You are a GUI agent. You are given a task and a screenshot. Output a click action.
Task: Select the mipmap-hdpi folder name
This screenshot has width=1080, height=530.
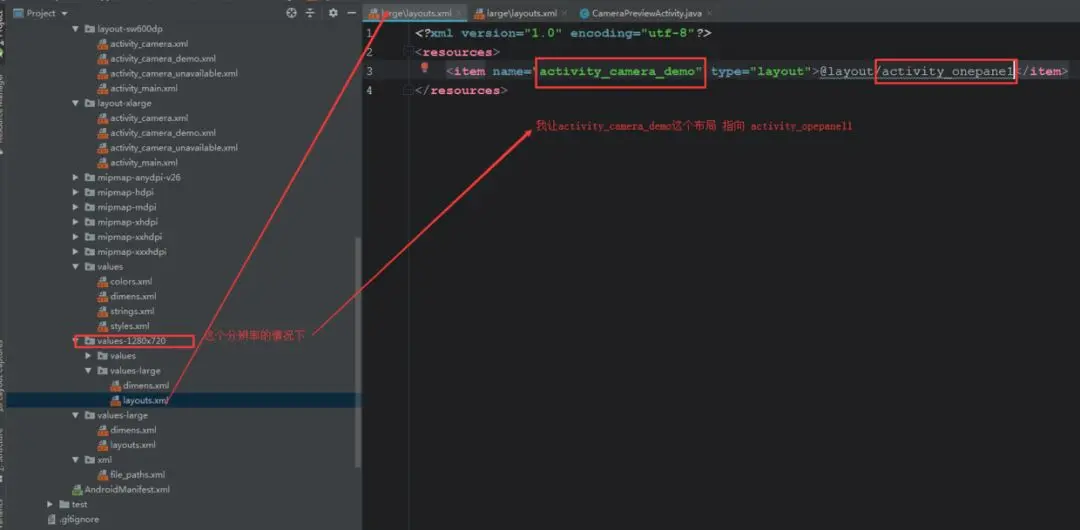(x=125, y=192)
